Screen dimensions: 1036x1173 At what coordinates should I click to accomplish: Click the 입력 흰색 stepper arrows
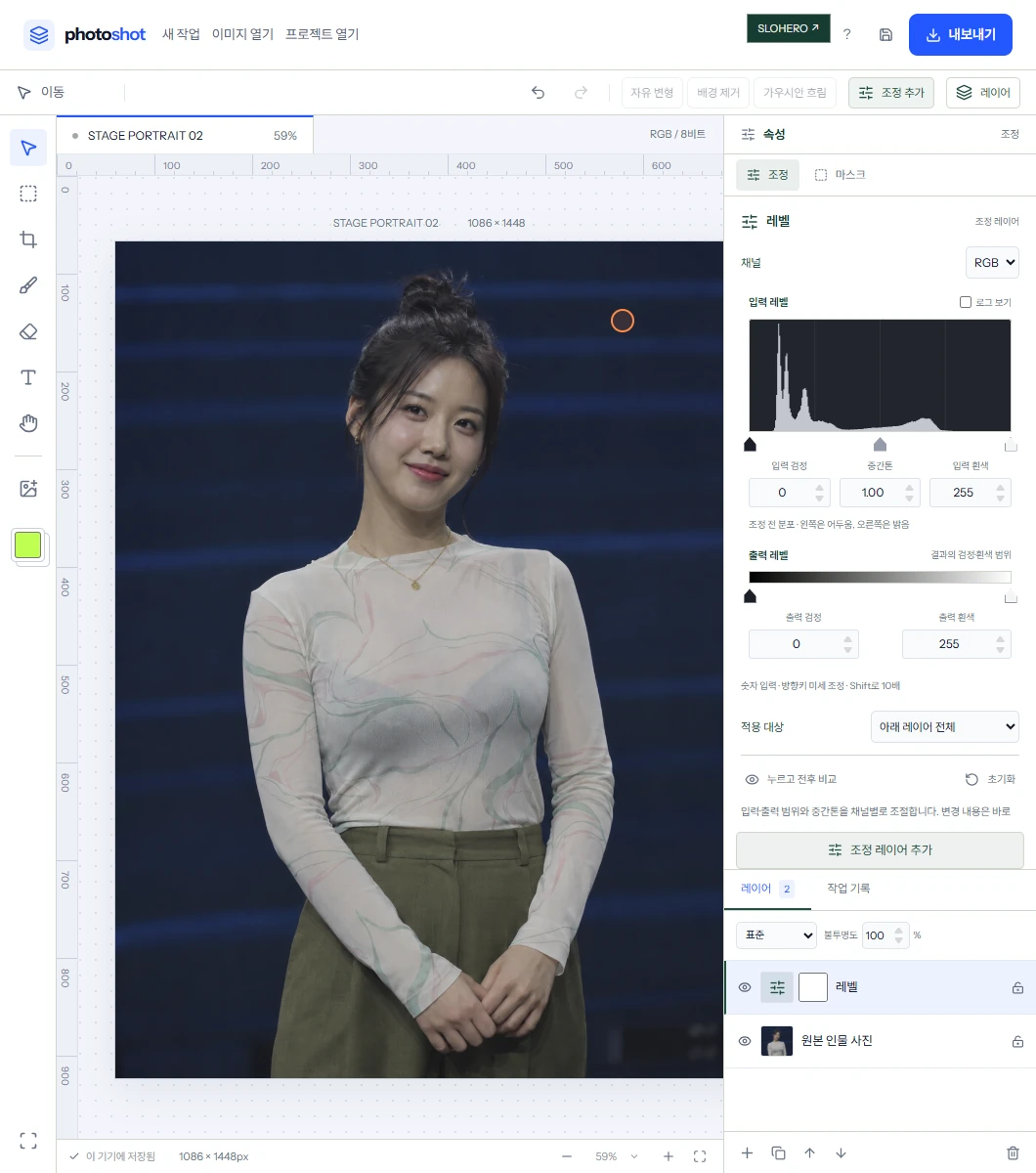1001,493
